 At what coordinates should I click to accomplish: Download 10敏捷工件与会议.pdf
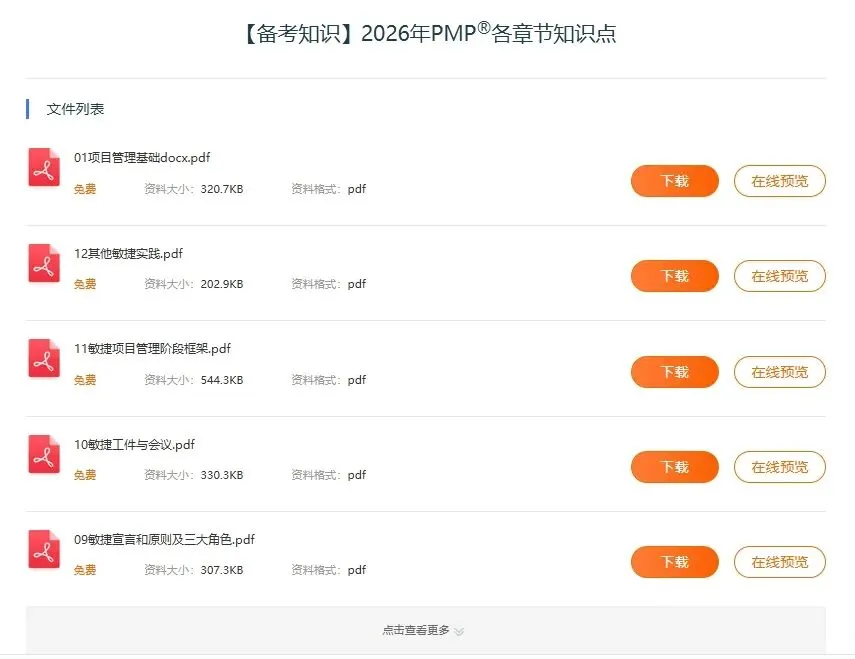click(x=675, y=467)
